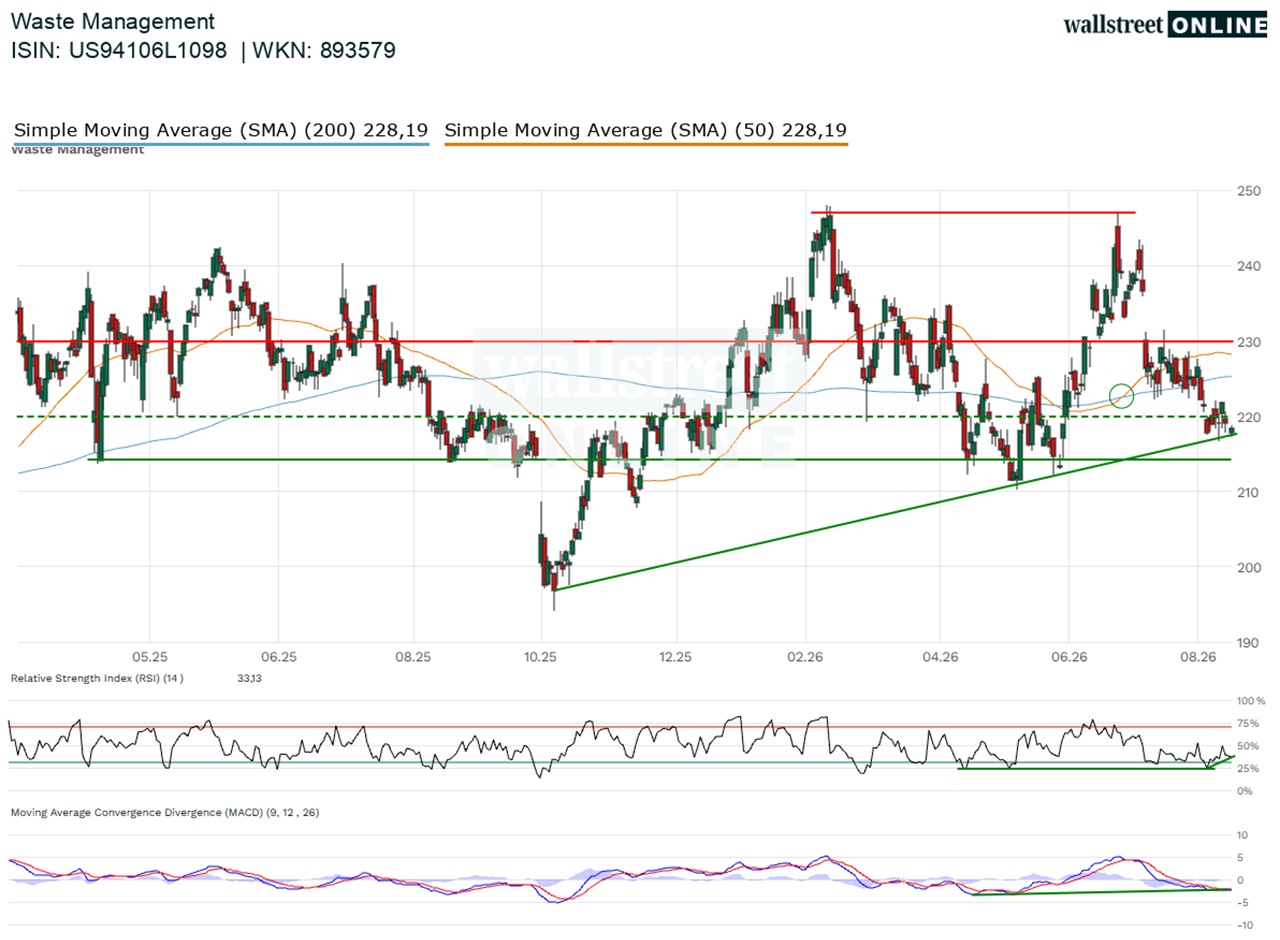The height and width of the screenshot is (940, 1280).
Task: Click the ISIN: US94106L1098 text
Action: [x=119, y=51]
